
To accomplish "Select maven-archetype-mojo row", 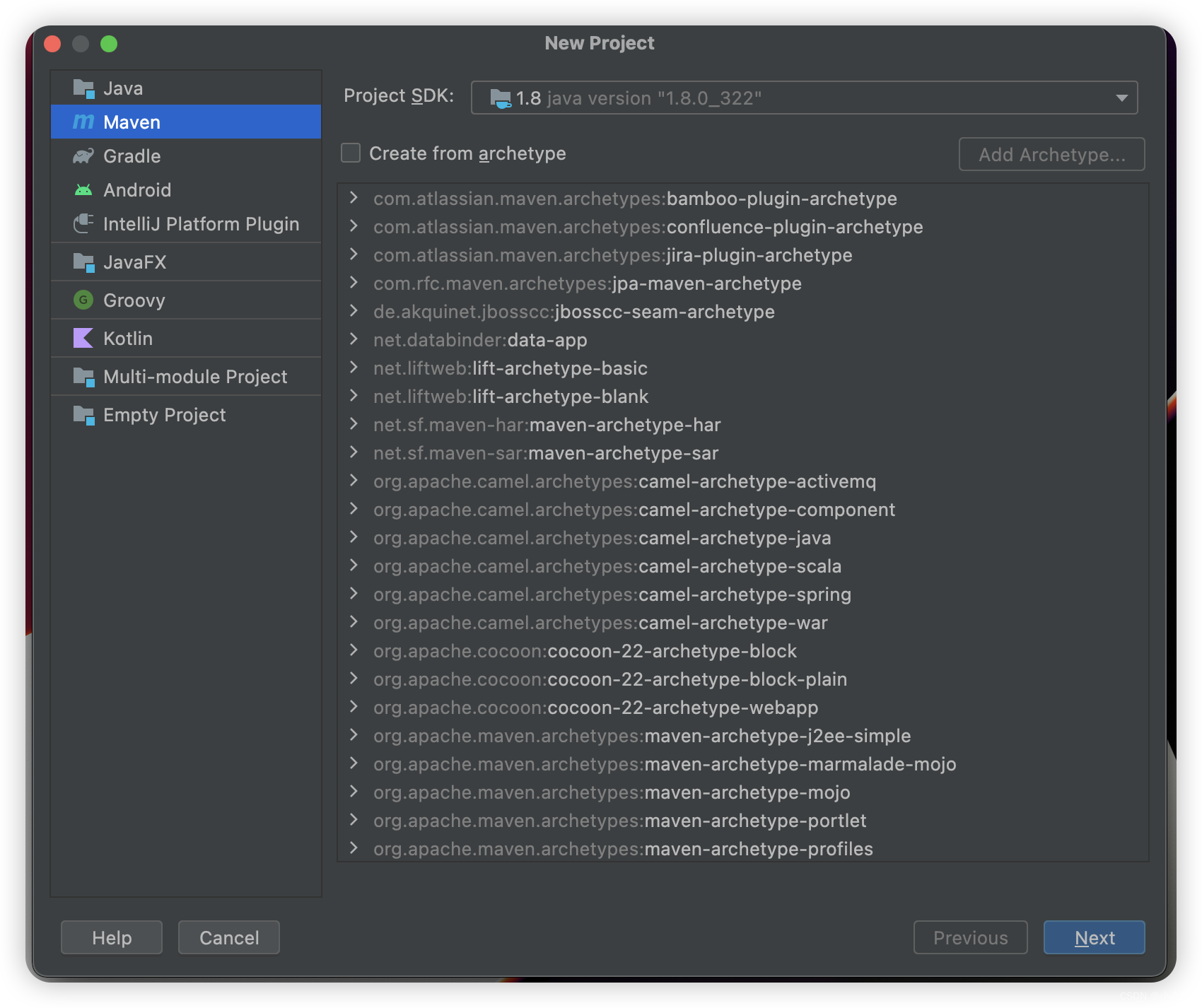I will point(742,792).
